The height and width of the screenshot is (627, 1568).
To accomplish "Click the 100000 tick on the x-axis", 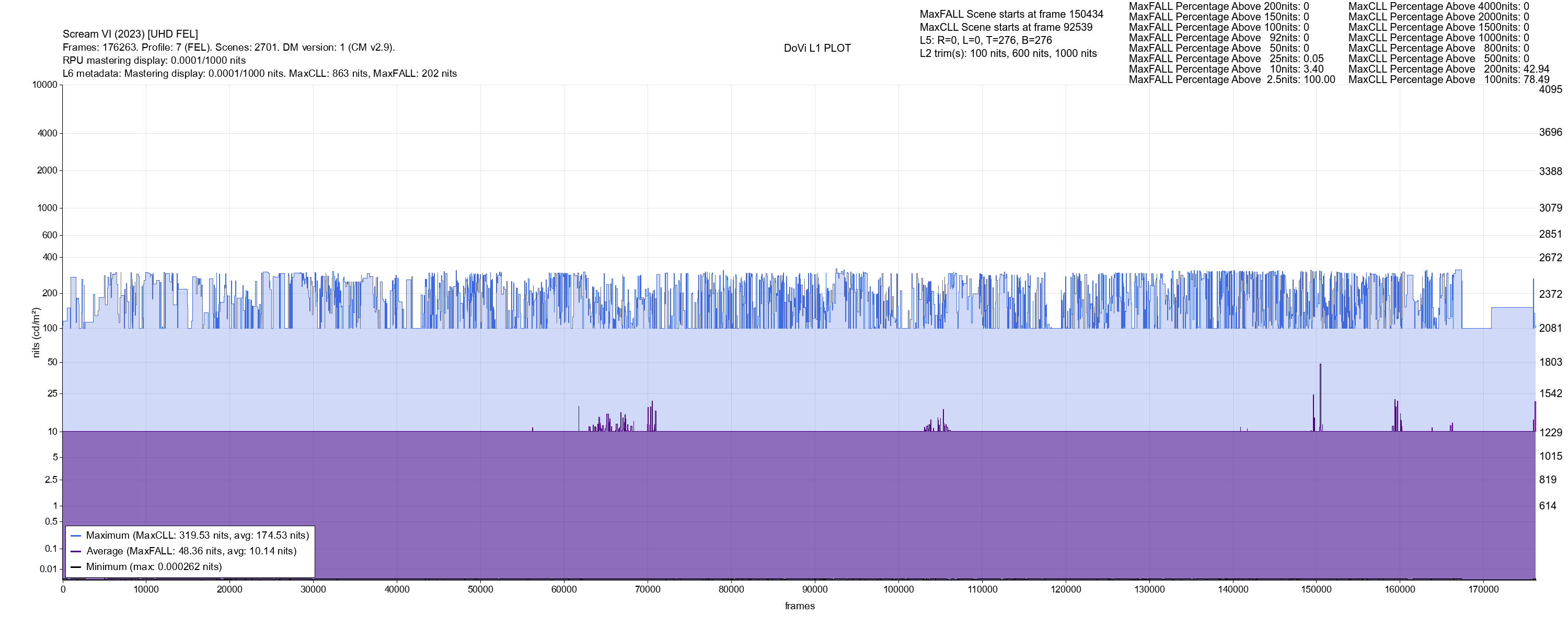I will tap(898, 589).
